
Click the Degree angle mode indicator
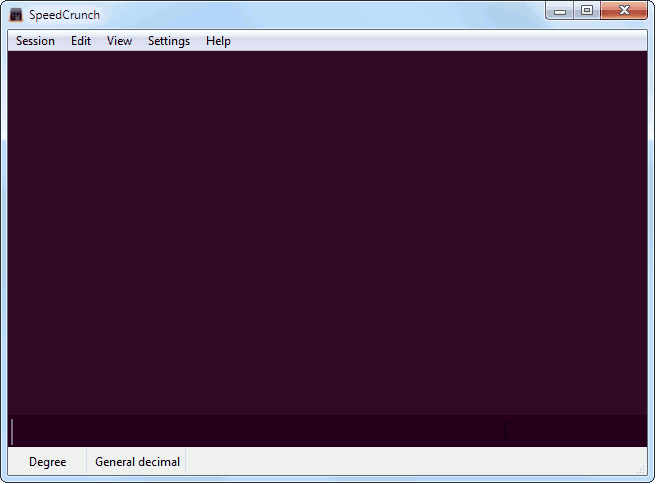click(x=47, y=462)
